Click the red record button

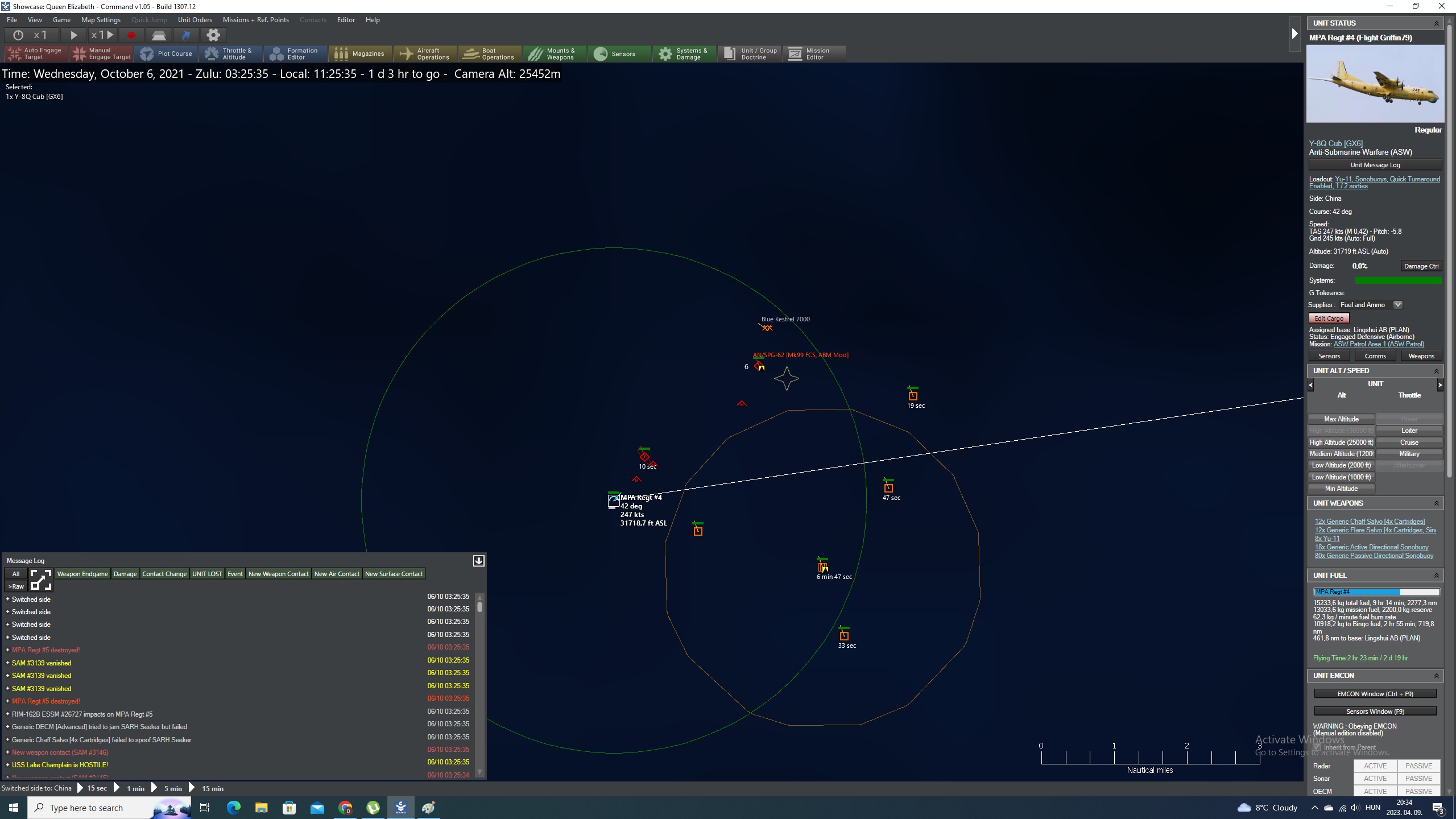point(131,35)
